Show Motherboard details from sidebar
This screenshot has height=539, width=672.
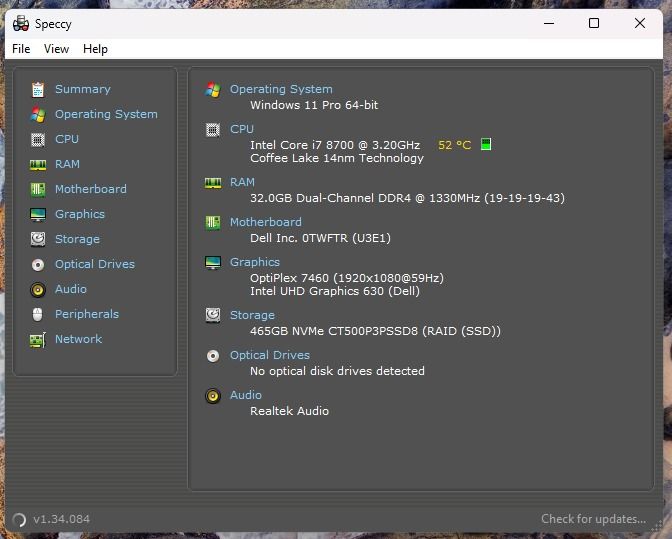pos(91,189)
